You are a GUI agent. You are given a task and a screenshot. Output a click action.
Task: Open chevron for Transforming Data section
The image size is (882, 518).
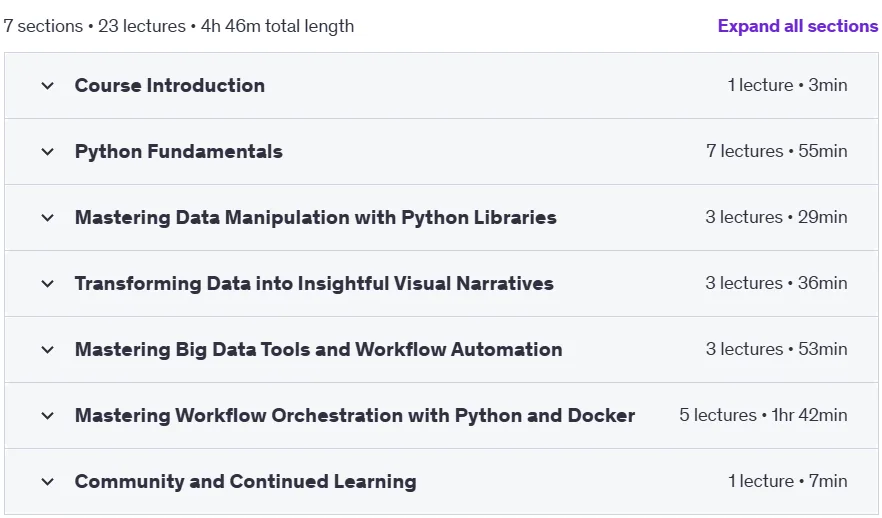click(48, 284)
